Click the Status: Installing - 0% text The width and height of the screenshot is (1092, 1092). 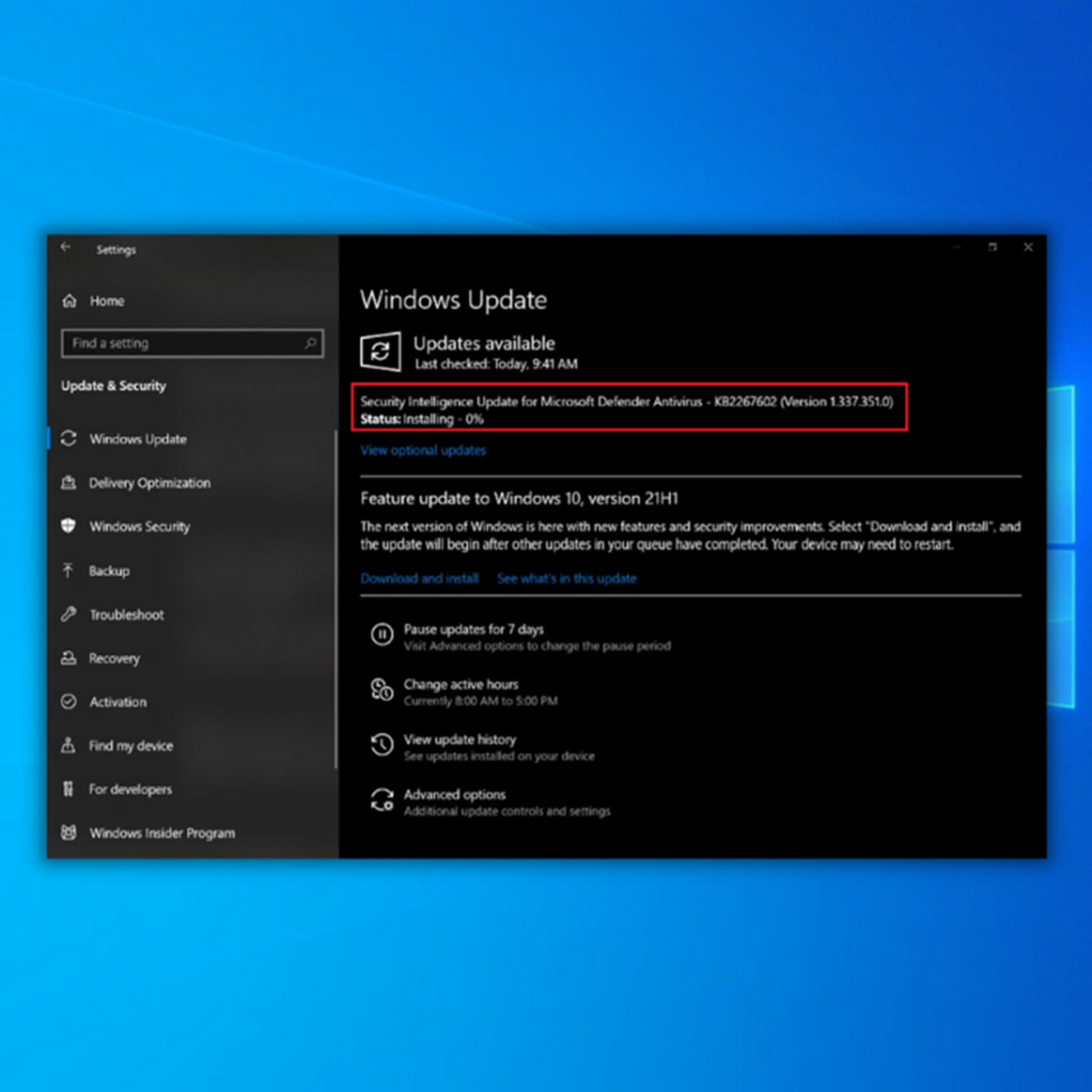(422, 419)
